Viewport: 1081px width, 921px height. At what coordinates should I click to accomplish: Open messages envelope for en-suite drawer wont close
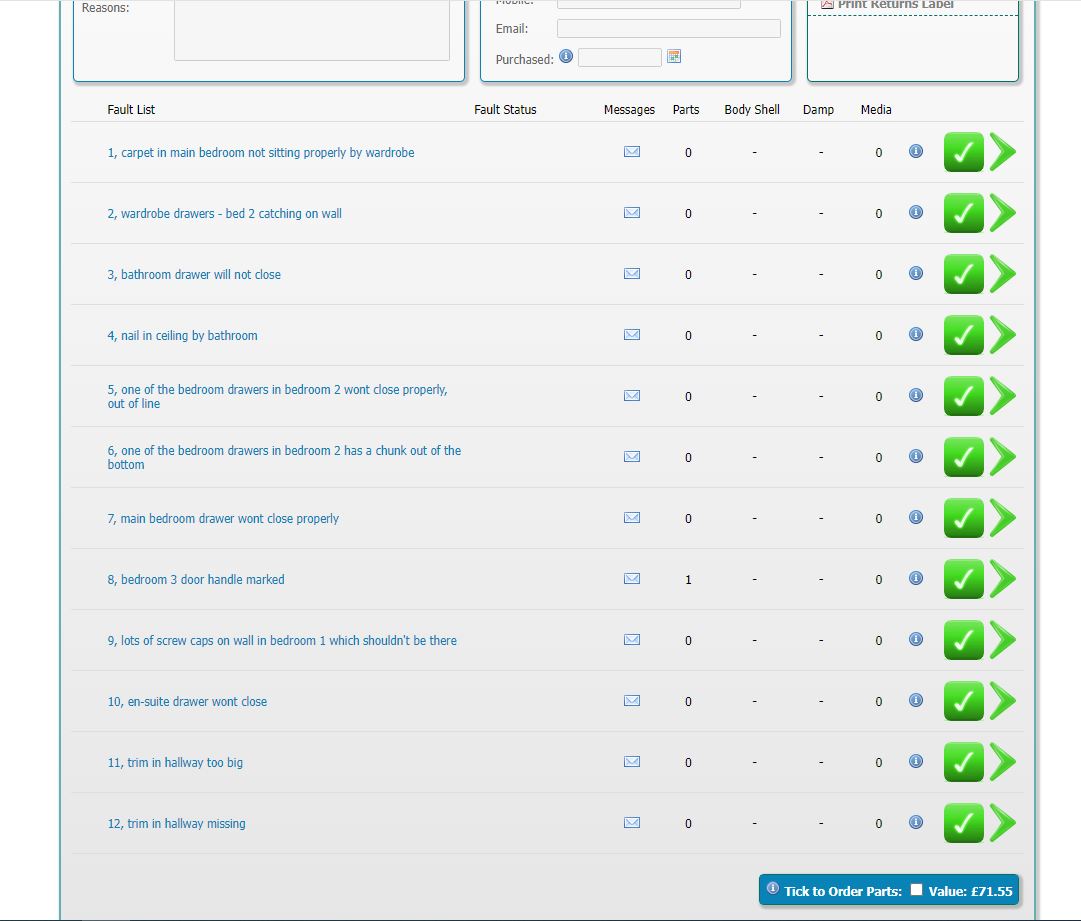tap(632, 700)
